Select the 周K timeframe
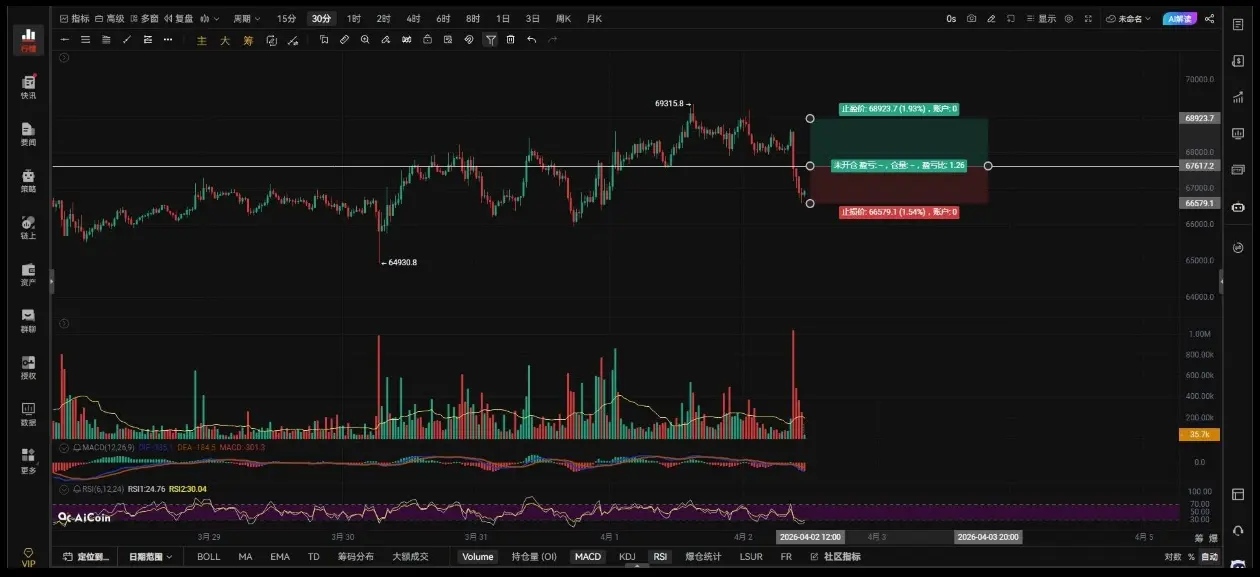Image resolution: width=1260 pixels, height=577 pixels. (x=563, y=18)
